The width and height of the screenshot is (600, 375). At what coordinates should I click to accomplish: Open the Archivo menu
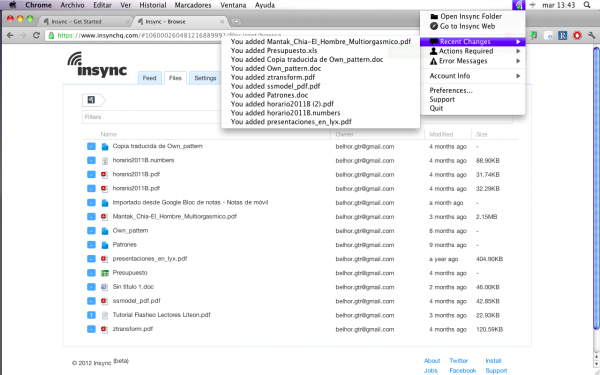click(72, 5)
